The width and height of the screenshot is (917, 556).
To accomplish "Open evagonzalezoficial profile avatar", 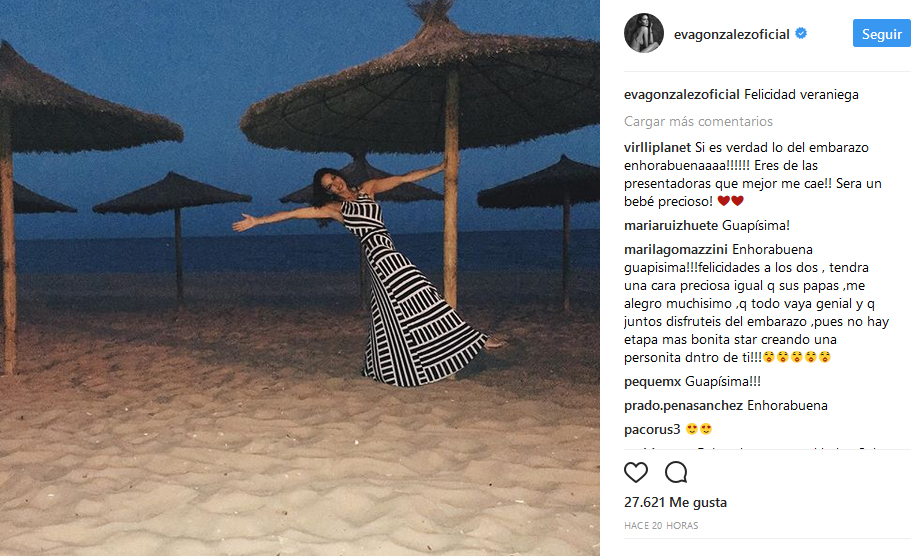I will coord(644,33).
